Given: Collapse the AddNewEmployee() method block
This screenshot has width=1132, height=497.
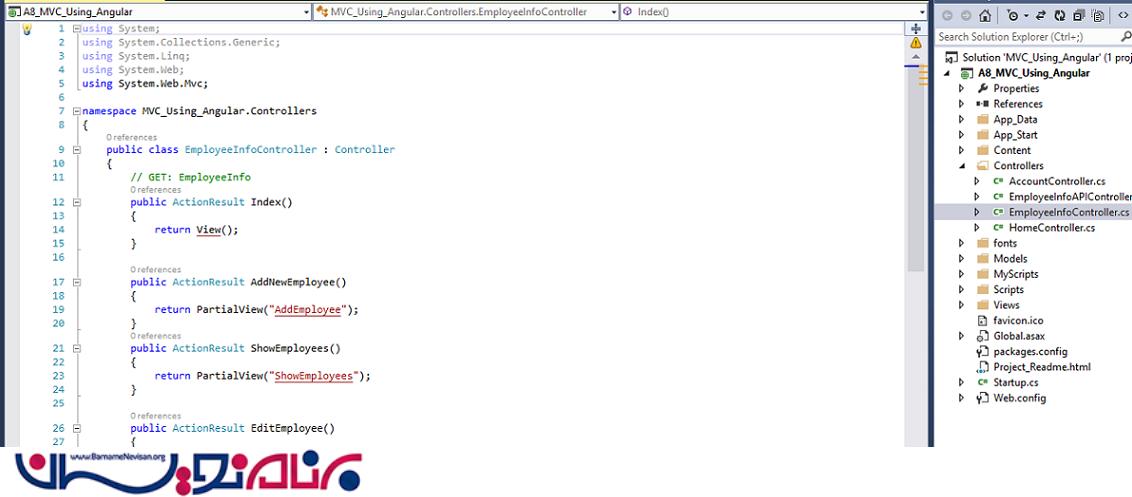Looking at the screenshot, I should [x=77, y=282].
